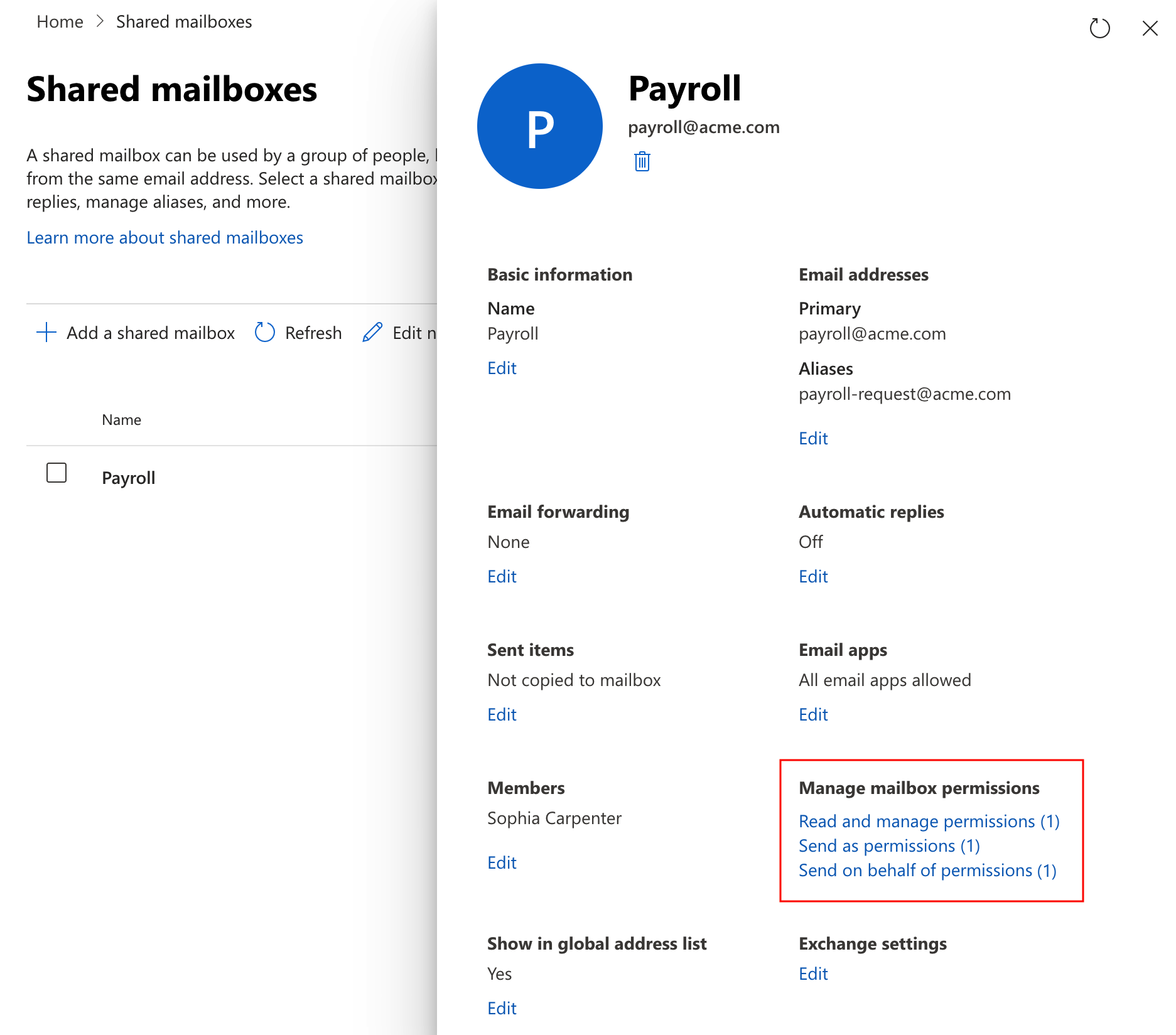Click the Name column header in the list

point(121,419)
